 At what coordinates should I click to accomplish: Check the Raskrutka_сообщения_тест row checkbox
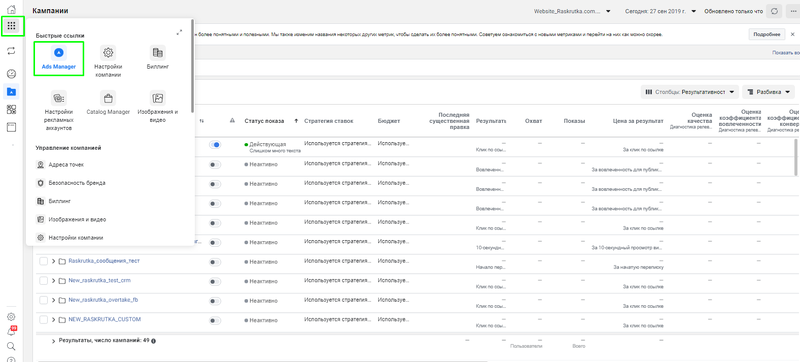click(x=43, y=262)
